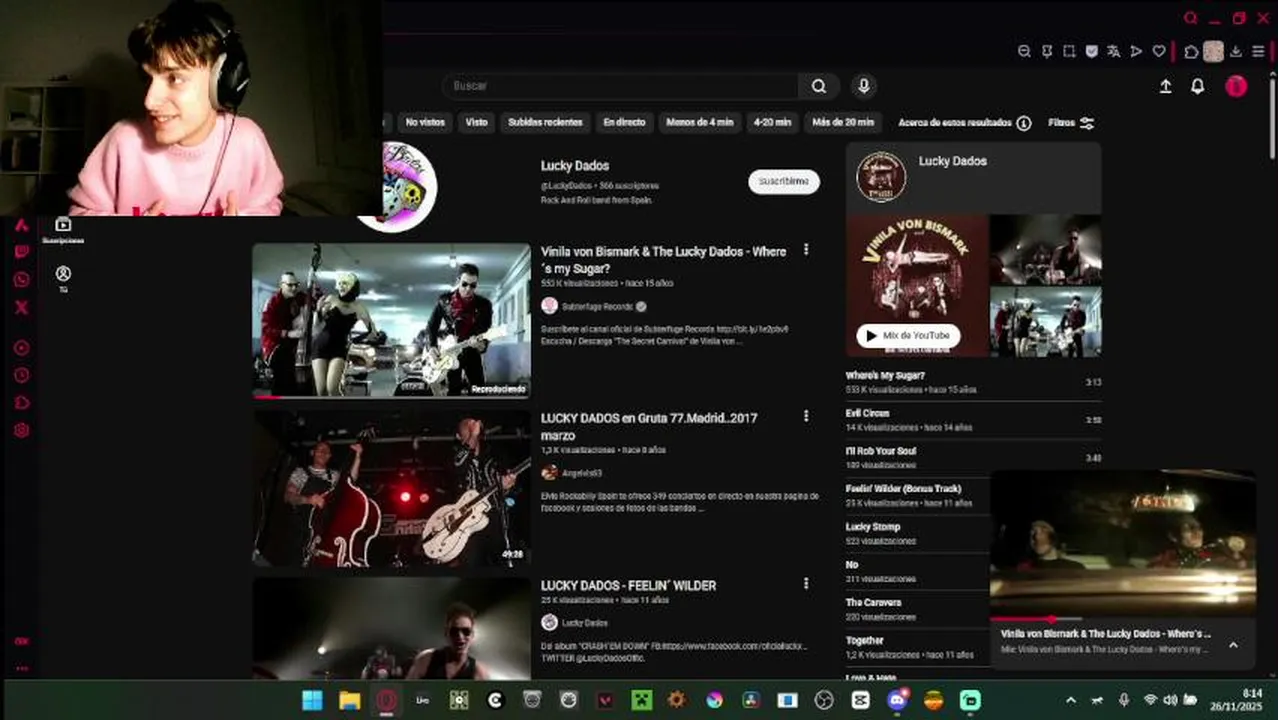
Task: Open File Explorer from the taskbar
Action: [349, 700]
